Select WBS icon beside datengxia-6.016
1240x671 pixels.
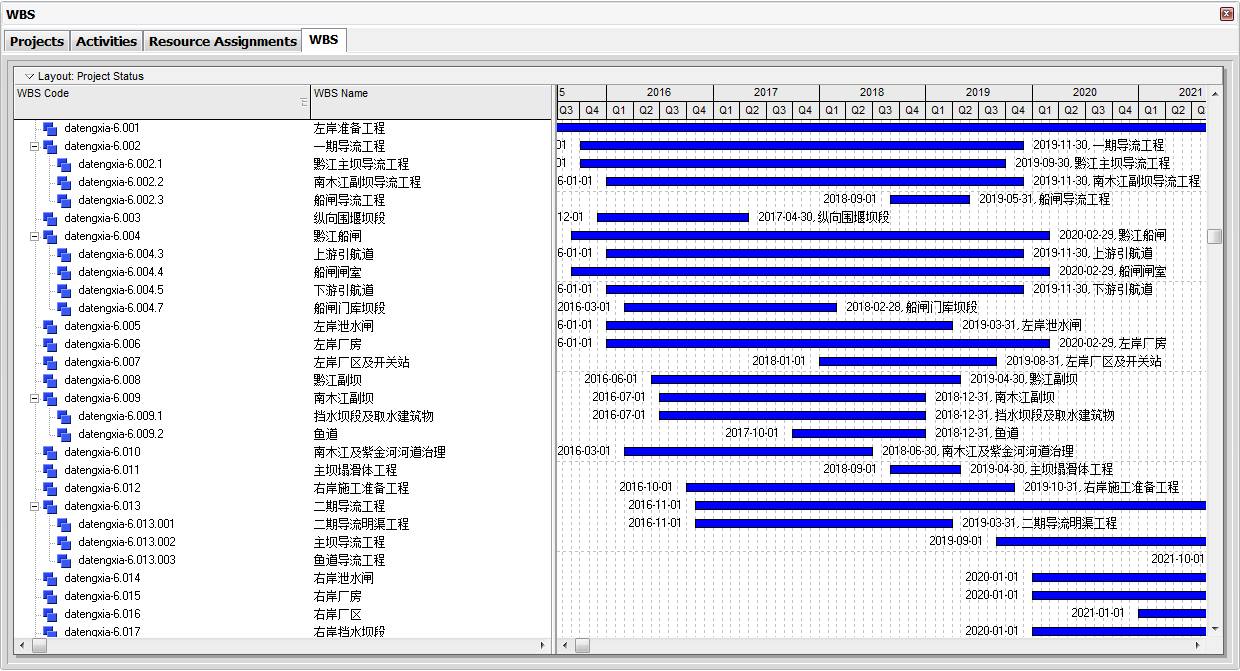pyautogui.click(x=50, y=614)
